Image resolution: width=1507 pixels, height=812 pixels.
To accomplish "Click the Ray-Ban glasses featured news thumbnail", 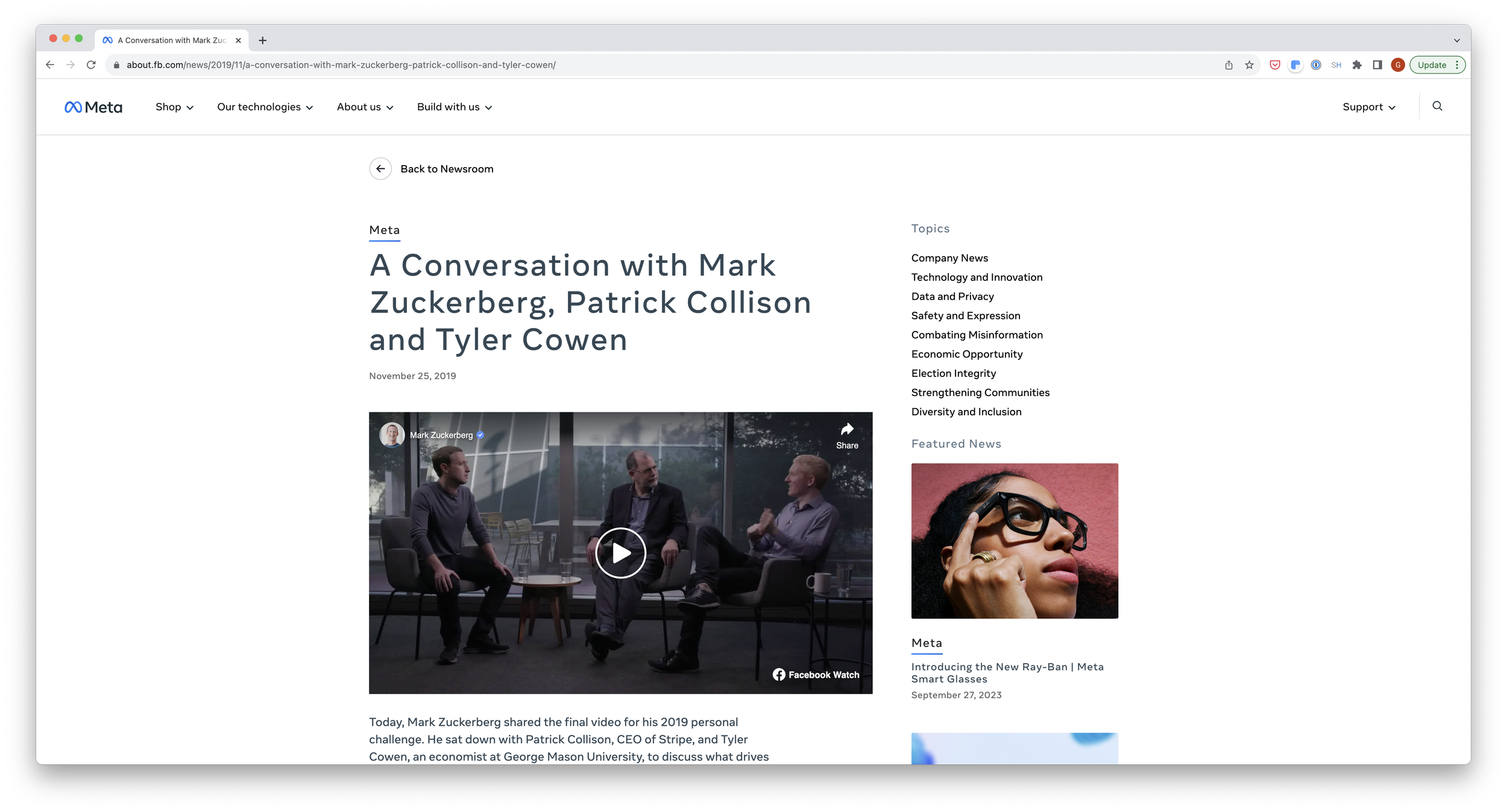I will pyautogui.click(x=1014, y=541).
